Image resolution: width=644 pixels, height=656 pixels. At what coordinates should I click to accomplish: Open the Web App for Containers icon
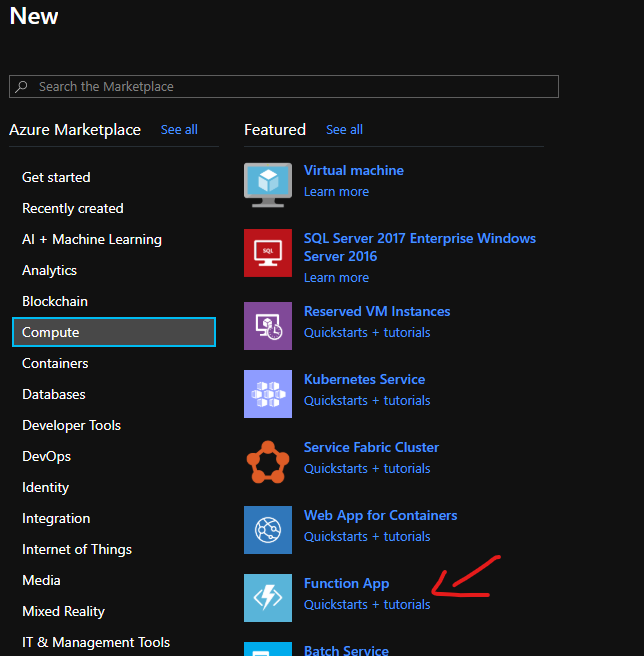tap(268, 530)
